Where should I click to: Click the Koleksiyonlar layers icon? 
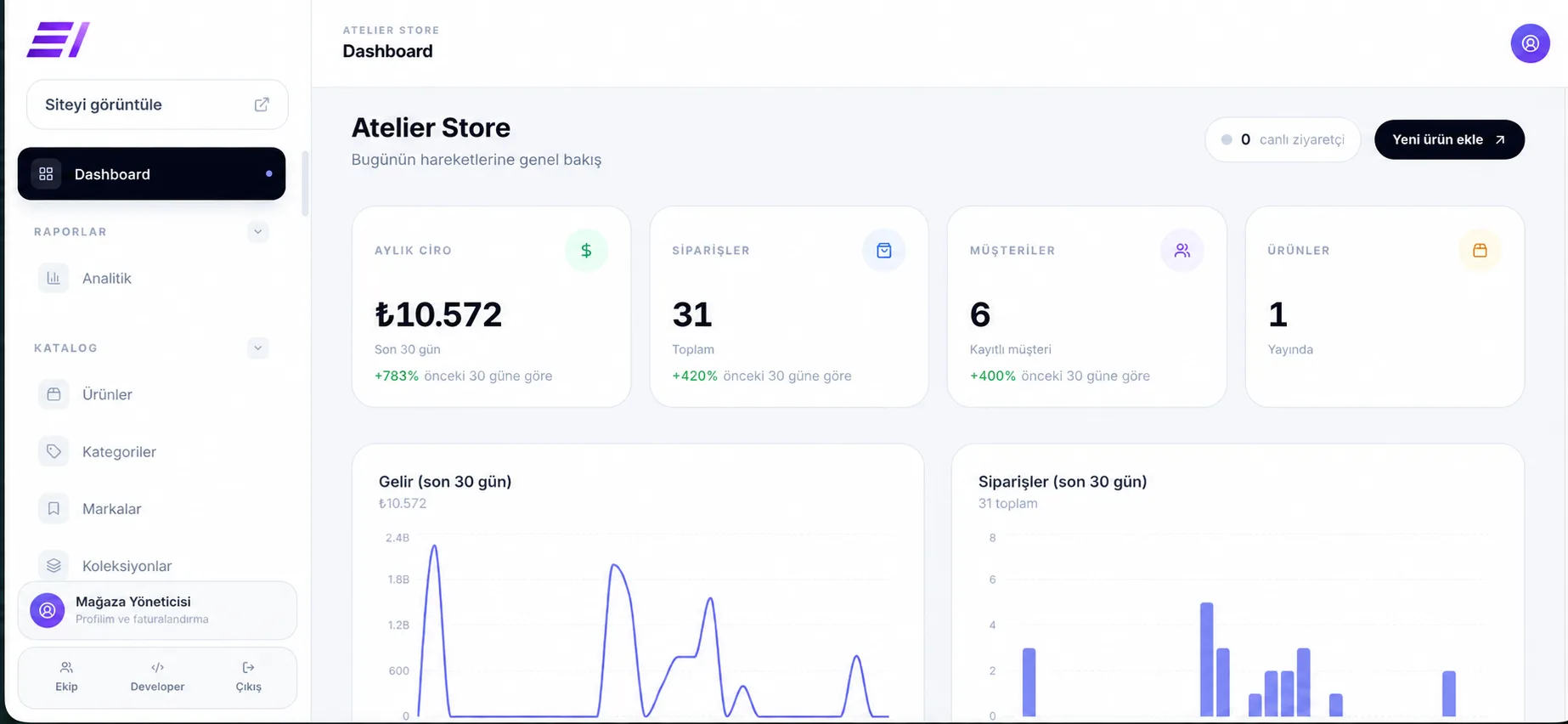54,565
